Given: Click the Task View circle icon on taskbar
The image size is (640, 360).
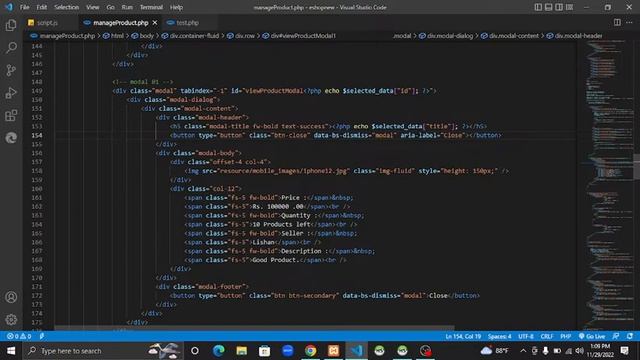Looking at the screenshot, I should (x=195, y=351).
